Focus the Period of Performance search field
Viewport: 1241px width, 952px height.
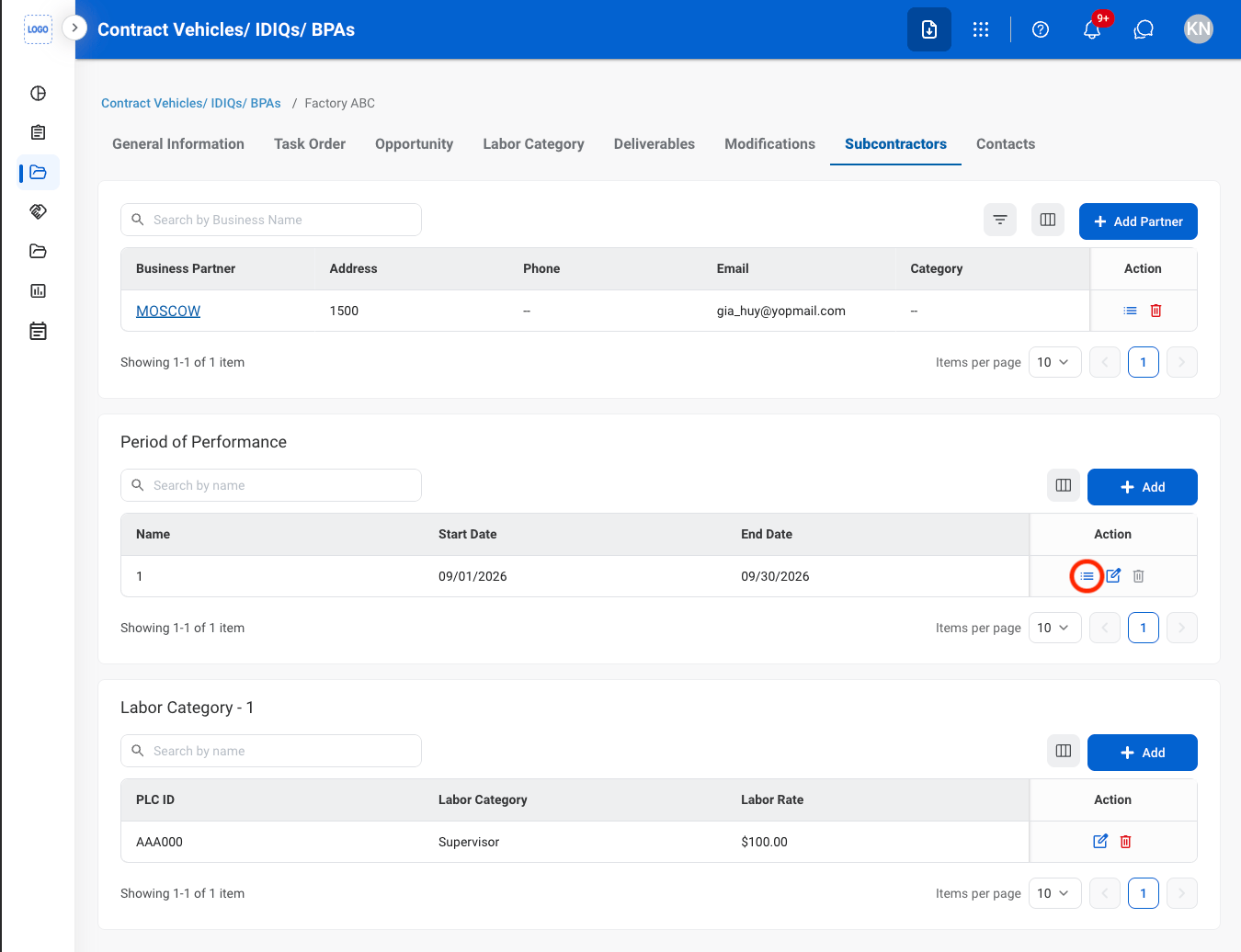coord(271,485)
